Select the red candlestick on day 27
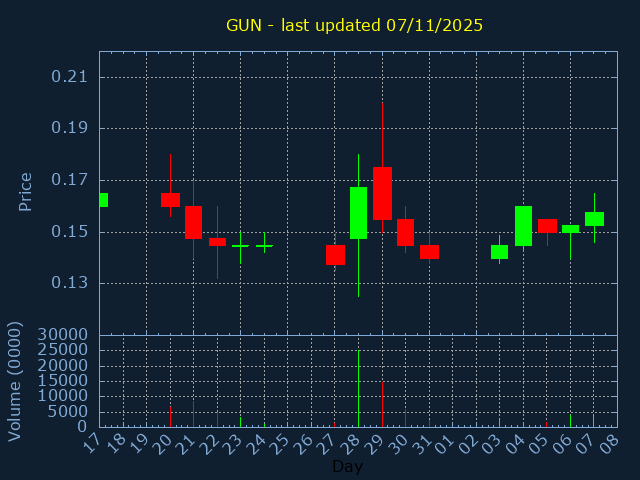 coord(335,255)
